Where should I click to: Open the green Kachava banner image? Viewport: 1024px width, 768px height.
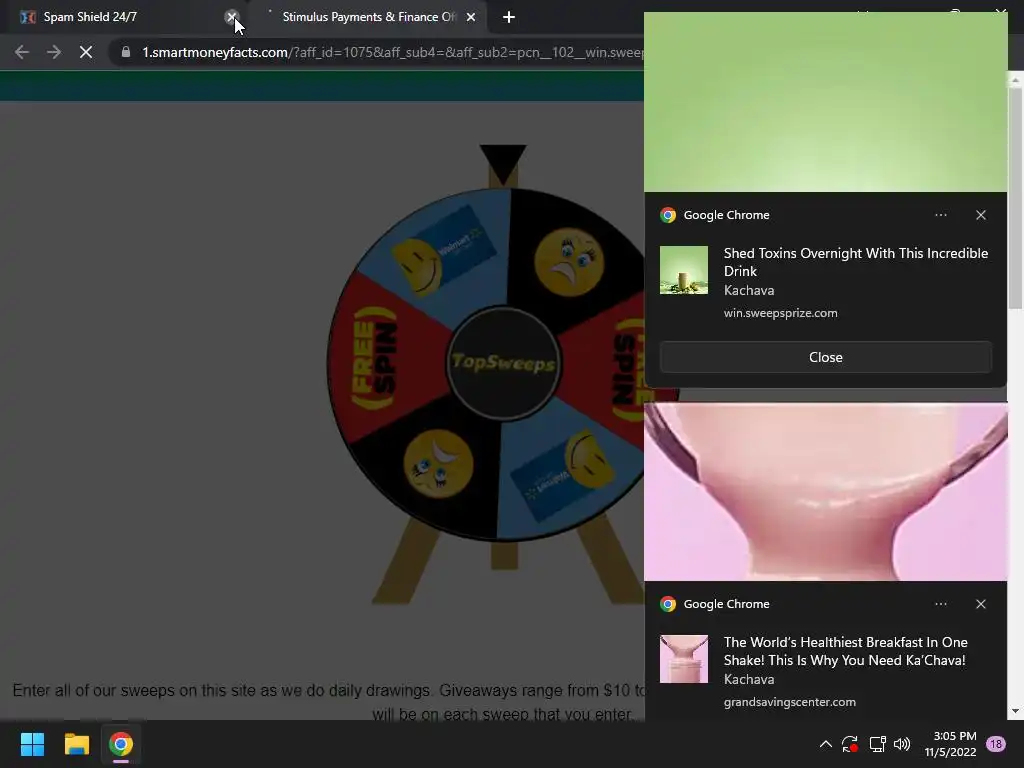[825, 102]
